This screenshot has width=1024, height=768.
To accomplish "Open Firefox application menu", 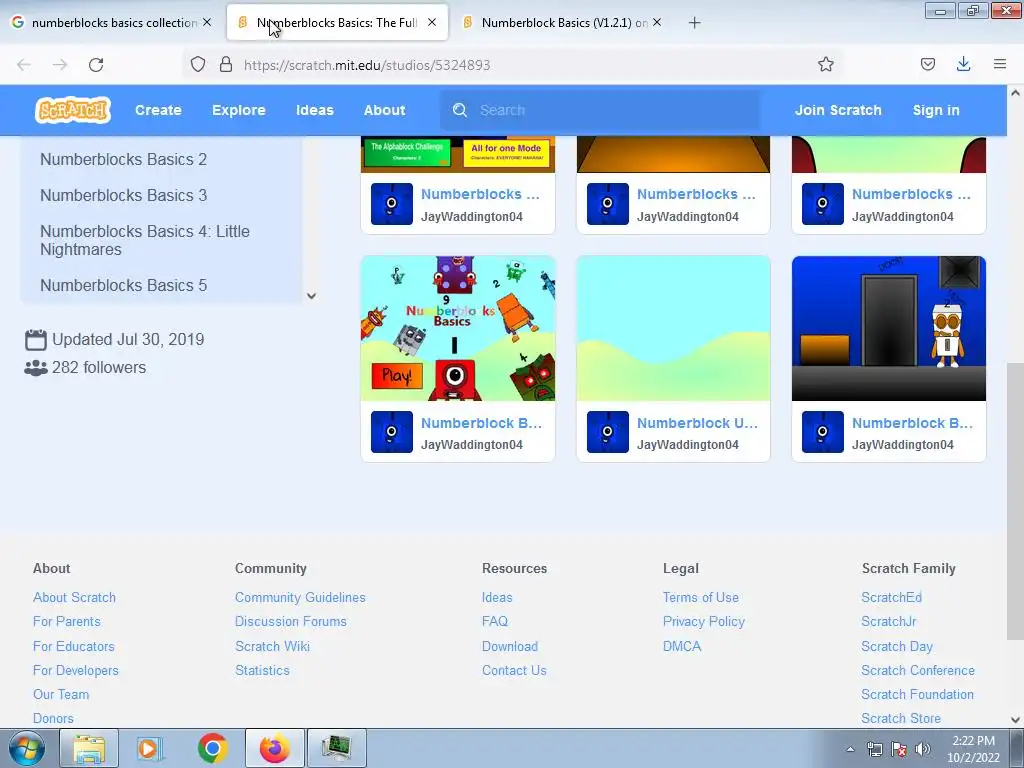I will pyautogui.click(x=1000, y=64).
